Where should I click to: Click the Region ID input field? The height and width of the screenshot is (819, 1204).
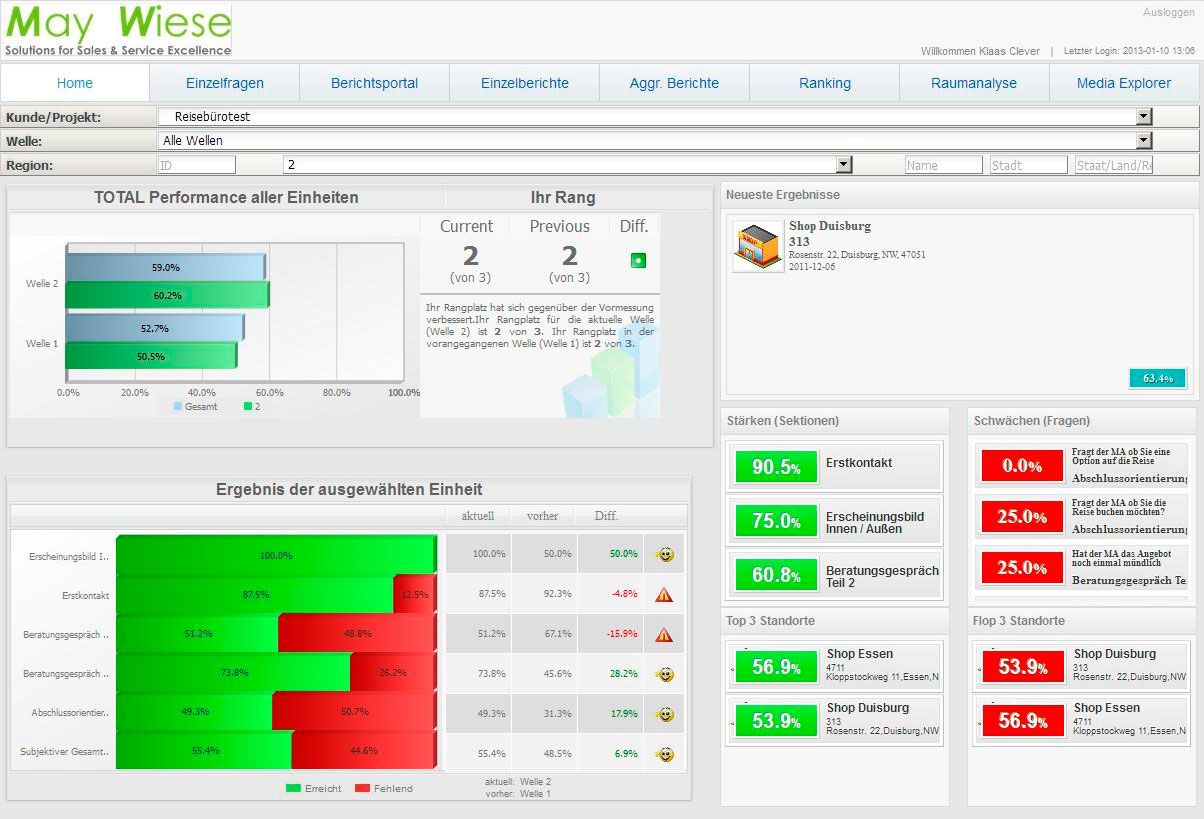pyautogui.click(x=196, y=165)
